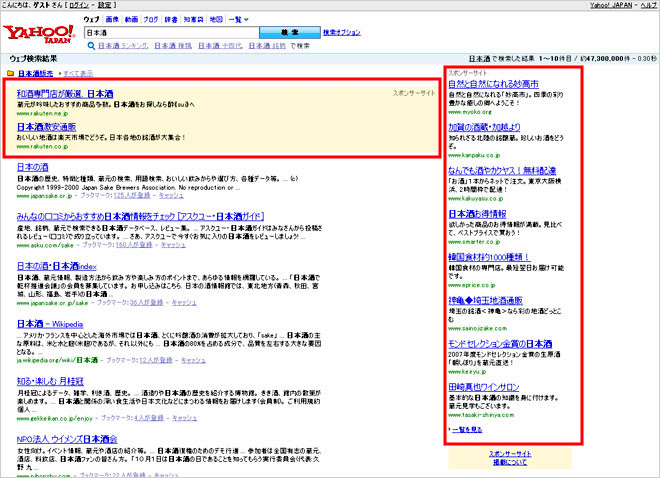Viewport: 660px width, 478px height.
Task: Click the blue 検索 button
Action: 290,32
